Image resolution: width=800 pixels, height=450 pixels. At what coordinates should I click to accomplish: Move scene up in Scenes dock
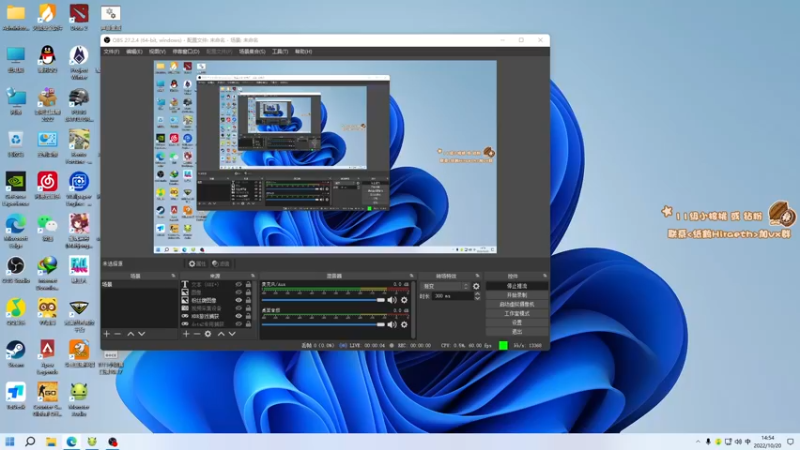pyautogui.click(x=131, y=334)
